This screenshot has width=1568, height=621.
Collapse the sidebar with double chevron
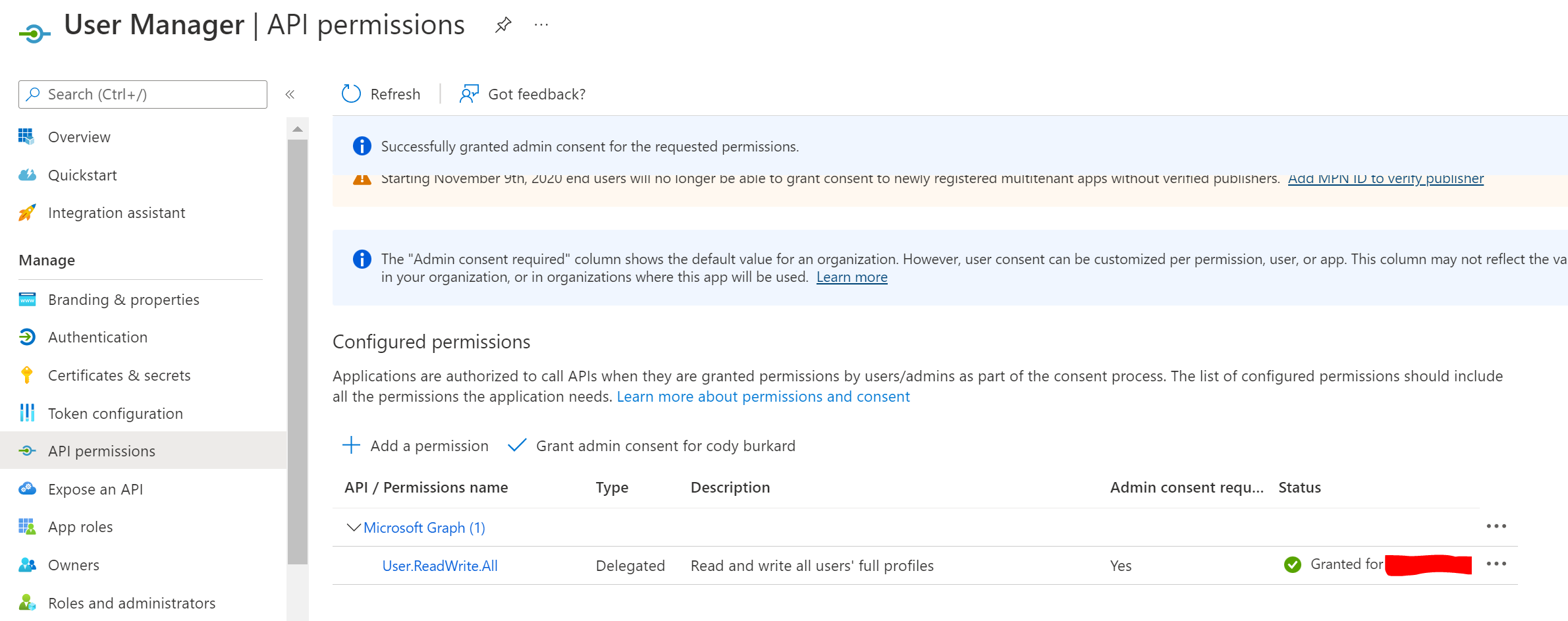[290, 94]
